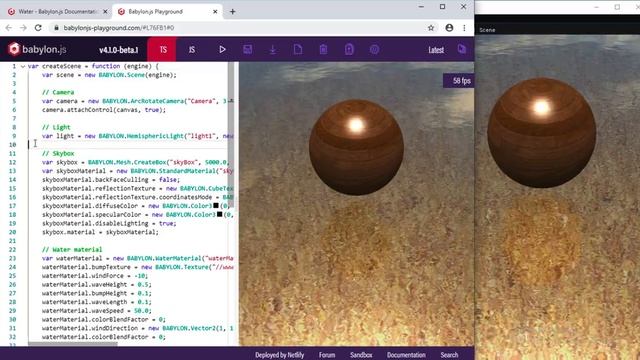640x360 pixels.
Task: Click the sphere in the Scene window
Action: pyautogui.click(x=542, y=133)
